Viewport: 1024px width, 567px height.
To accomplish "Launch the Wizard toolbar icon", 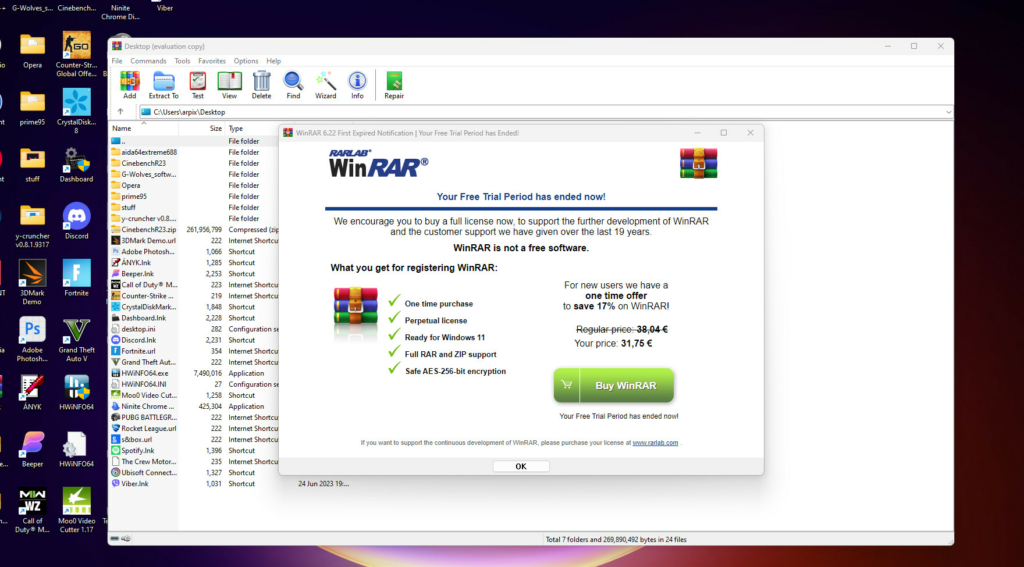I will pyautogui.click(x=326, y=81).
